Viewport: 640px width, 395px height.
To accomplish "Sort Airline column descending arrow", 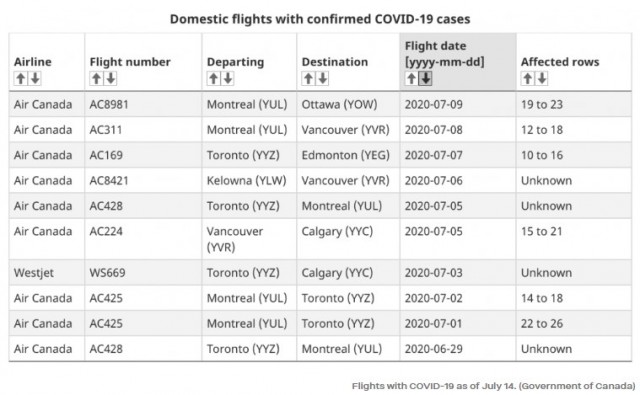I will click(x=35, y=78).
